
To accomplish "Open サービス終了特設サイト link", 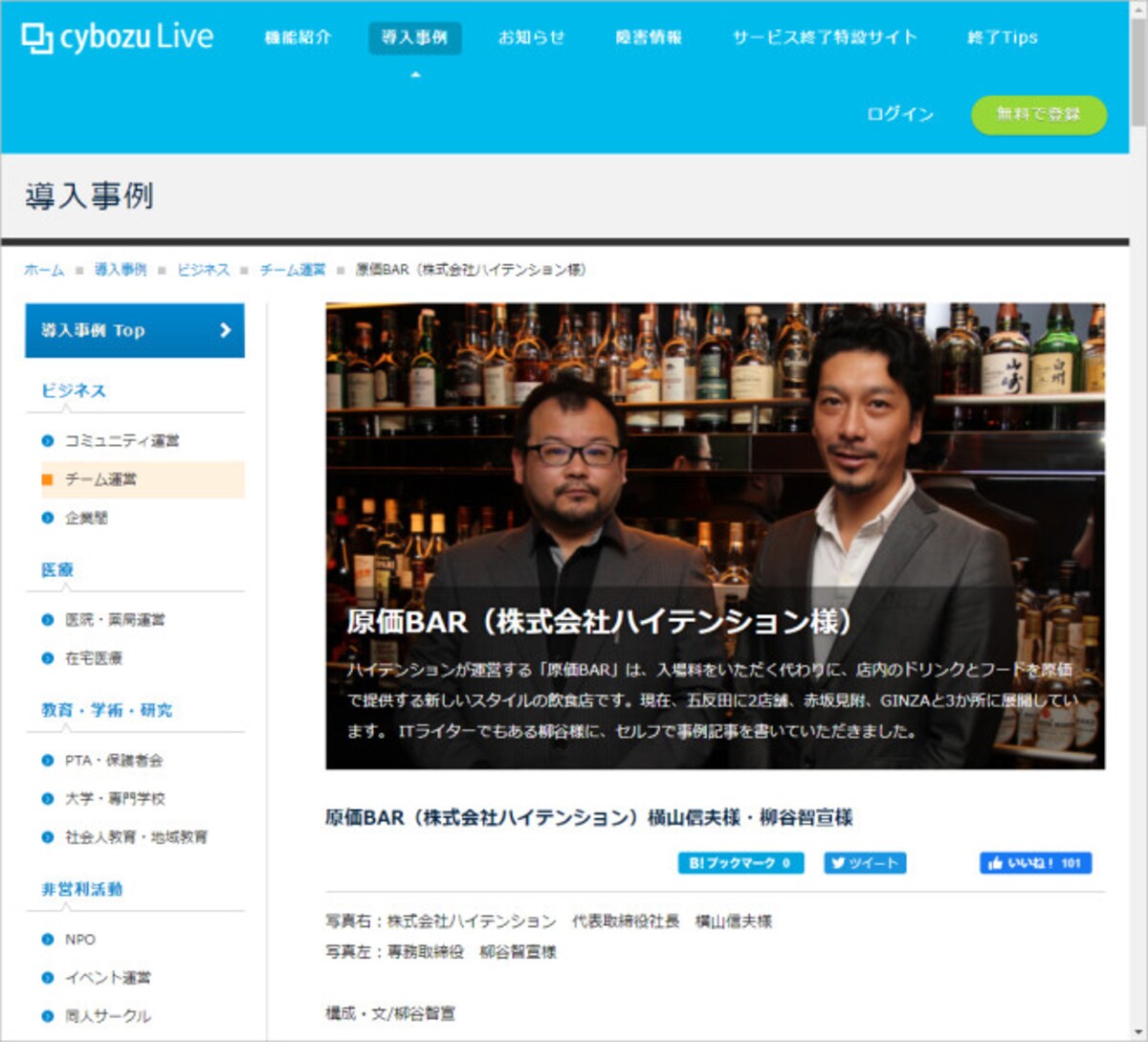I will point(825,37).
